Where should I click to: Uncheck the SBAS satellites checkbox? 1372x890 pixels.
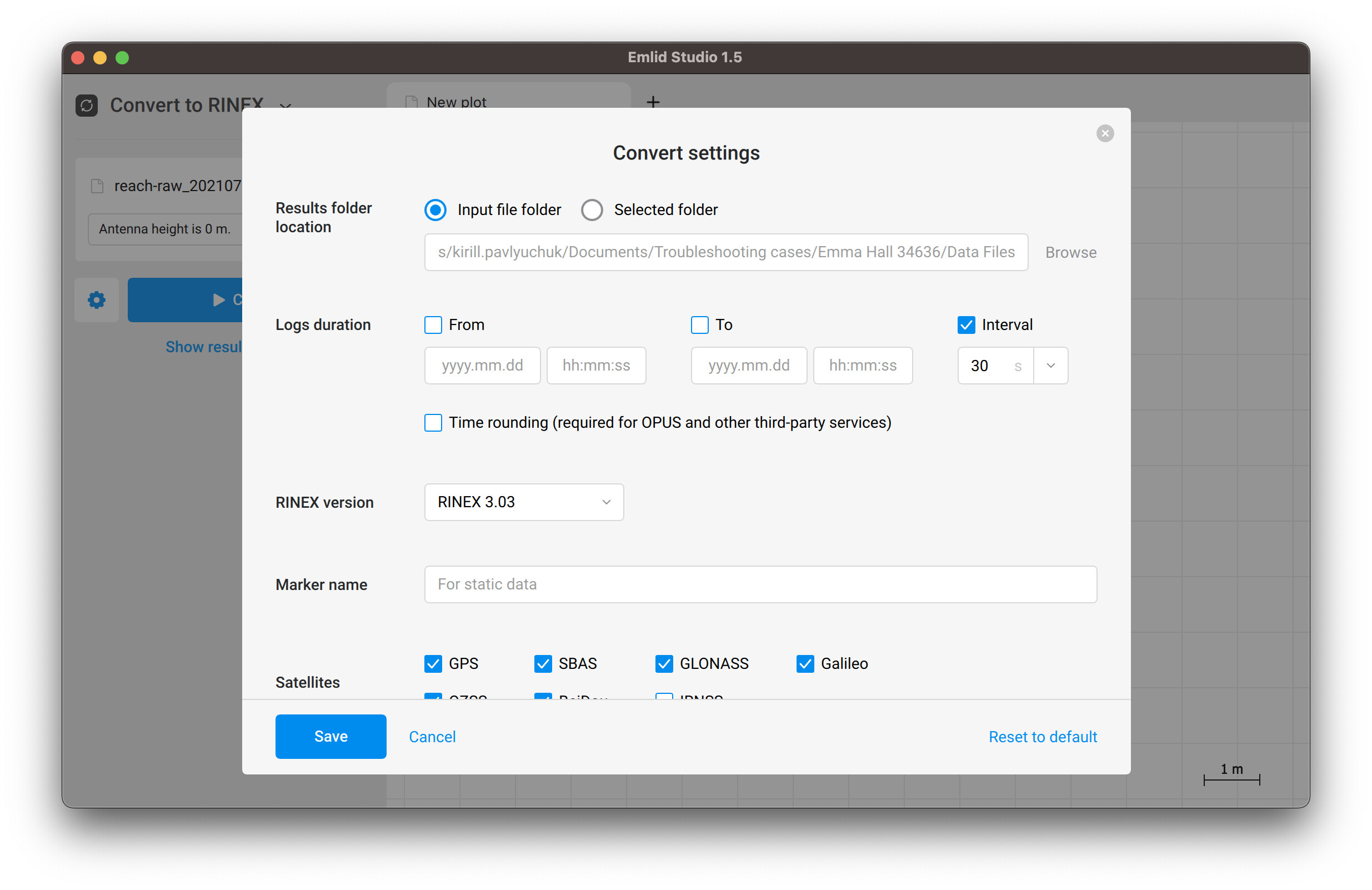pyautogui.click(x=543, y=663)
